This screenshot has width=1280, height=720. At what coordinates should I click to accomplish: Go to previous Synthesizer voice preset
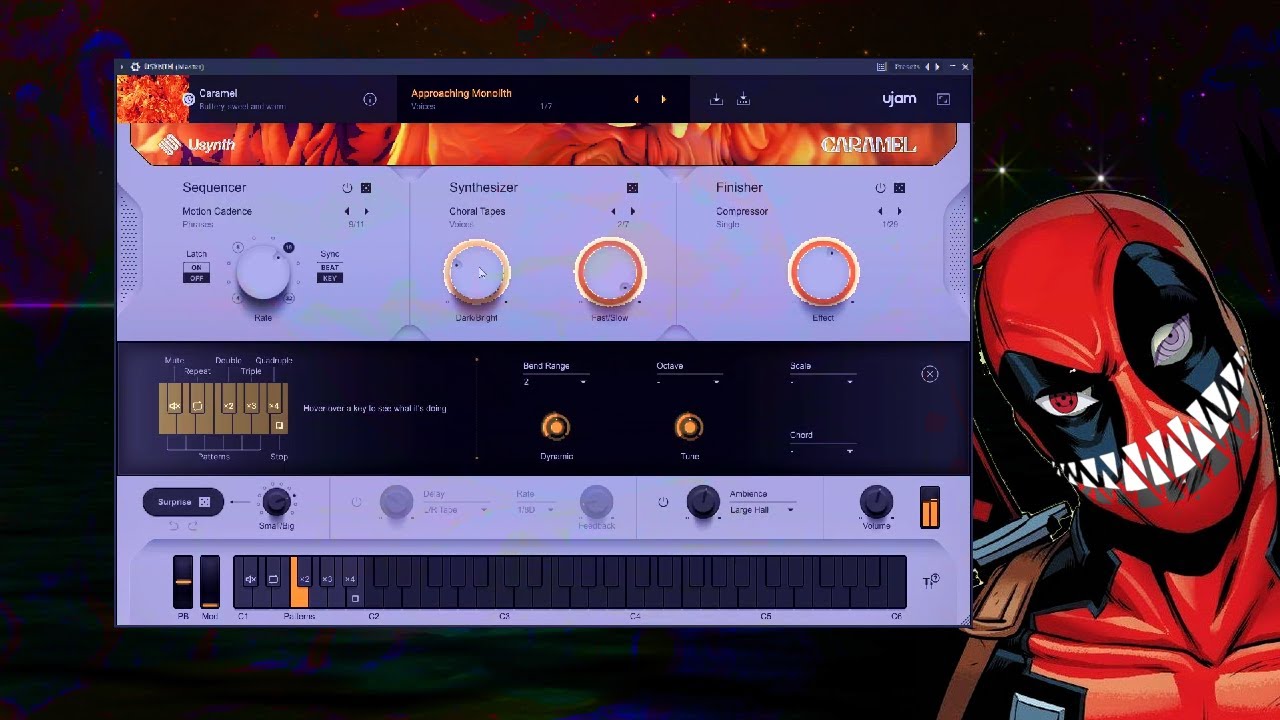point(613,211)
